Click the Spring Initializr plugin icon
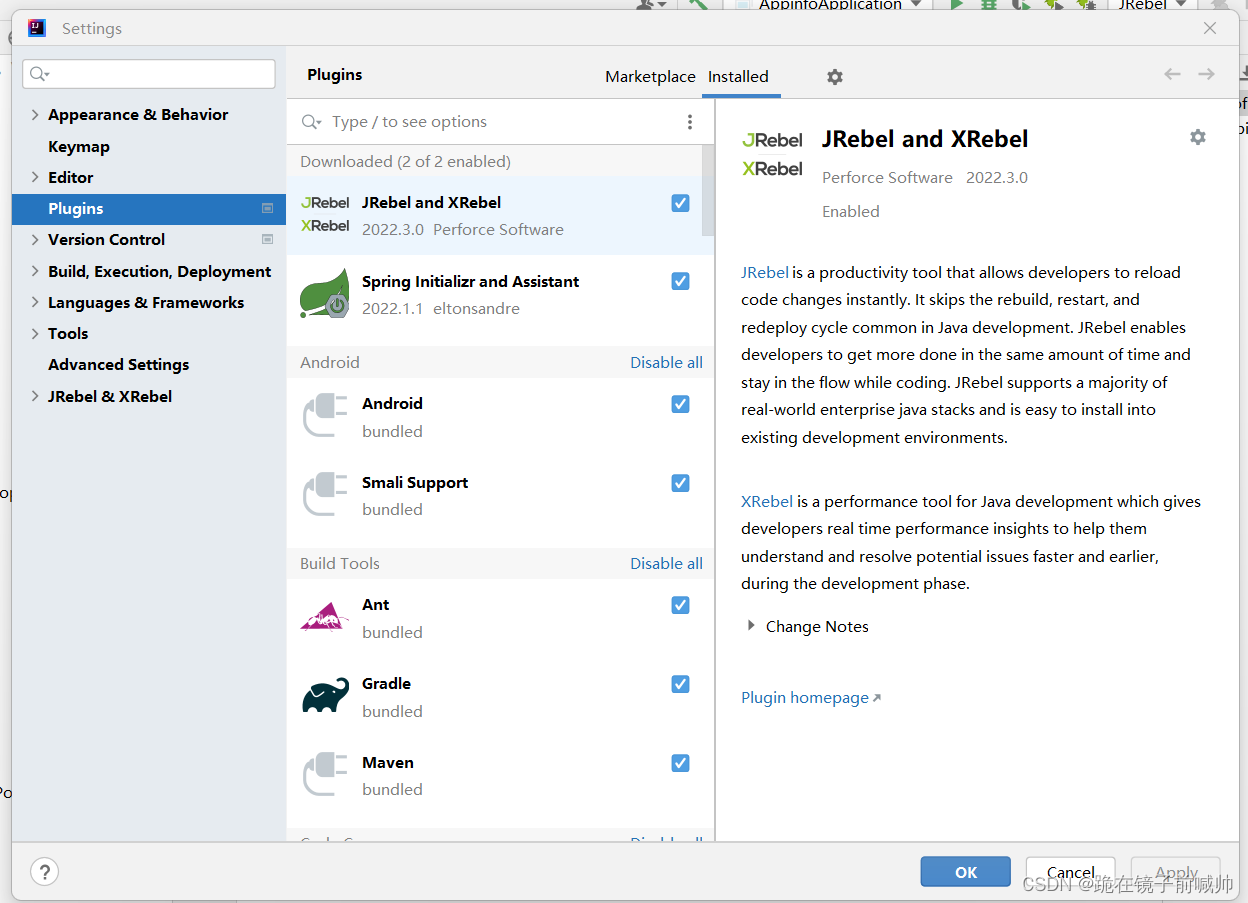Viewport: 1248px width, 903px height. pos(325,293)
